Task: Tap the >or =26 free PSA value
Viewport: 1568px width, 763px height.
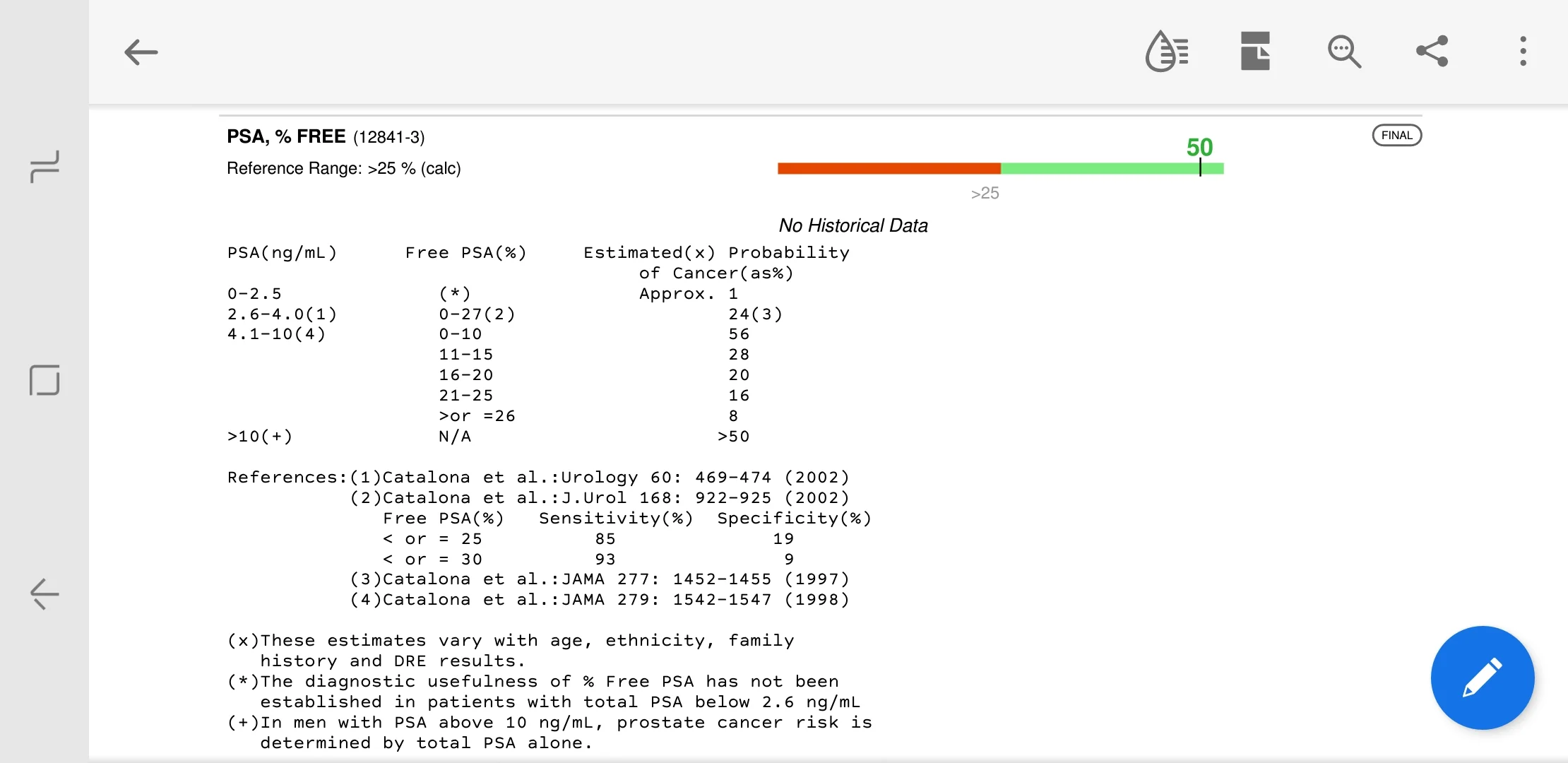Action: pos(477,416)
